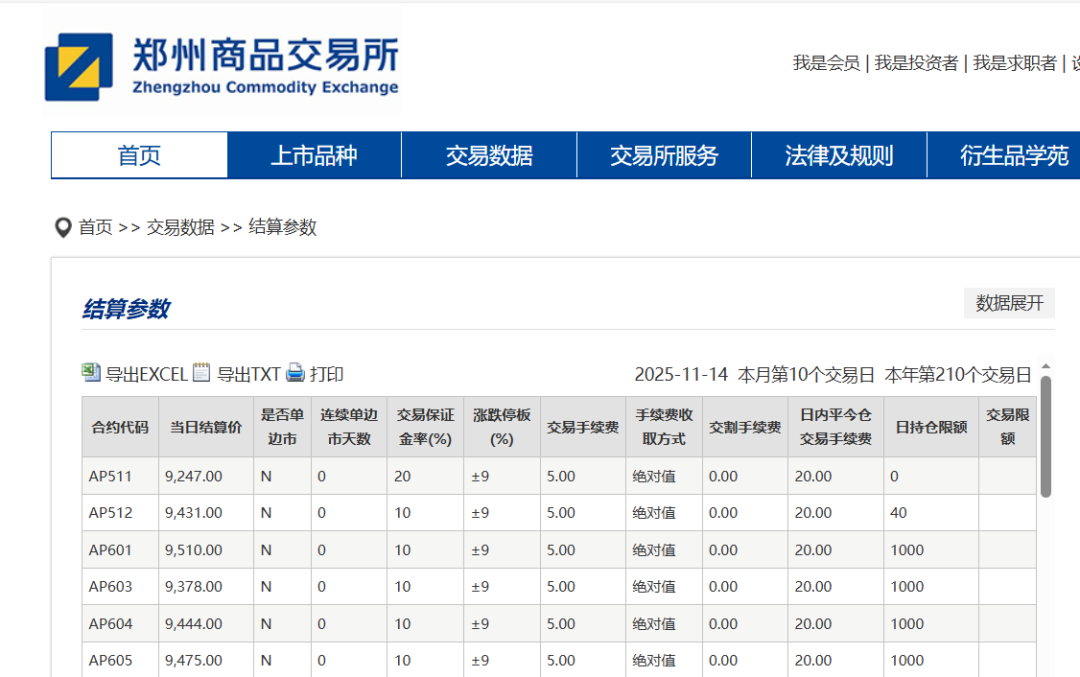Click the Excel export icon
Image resolution: width=1080 pixels, height=677 pixels.
[x=91, y=373]
